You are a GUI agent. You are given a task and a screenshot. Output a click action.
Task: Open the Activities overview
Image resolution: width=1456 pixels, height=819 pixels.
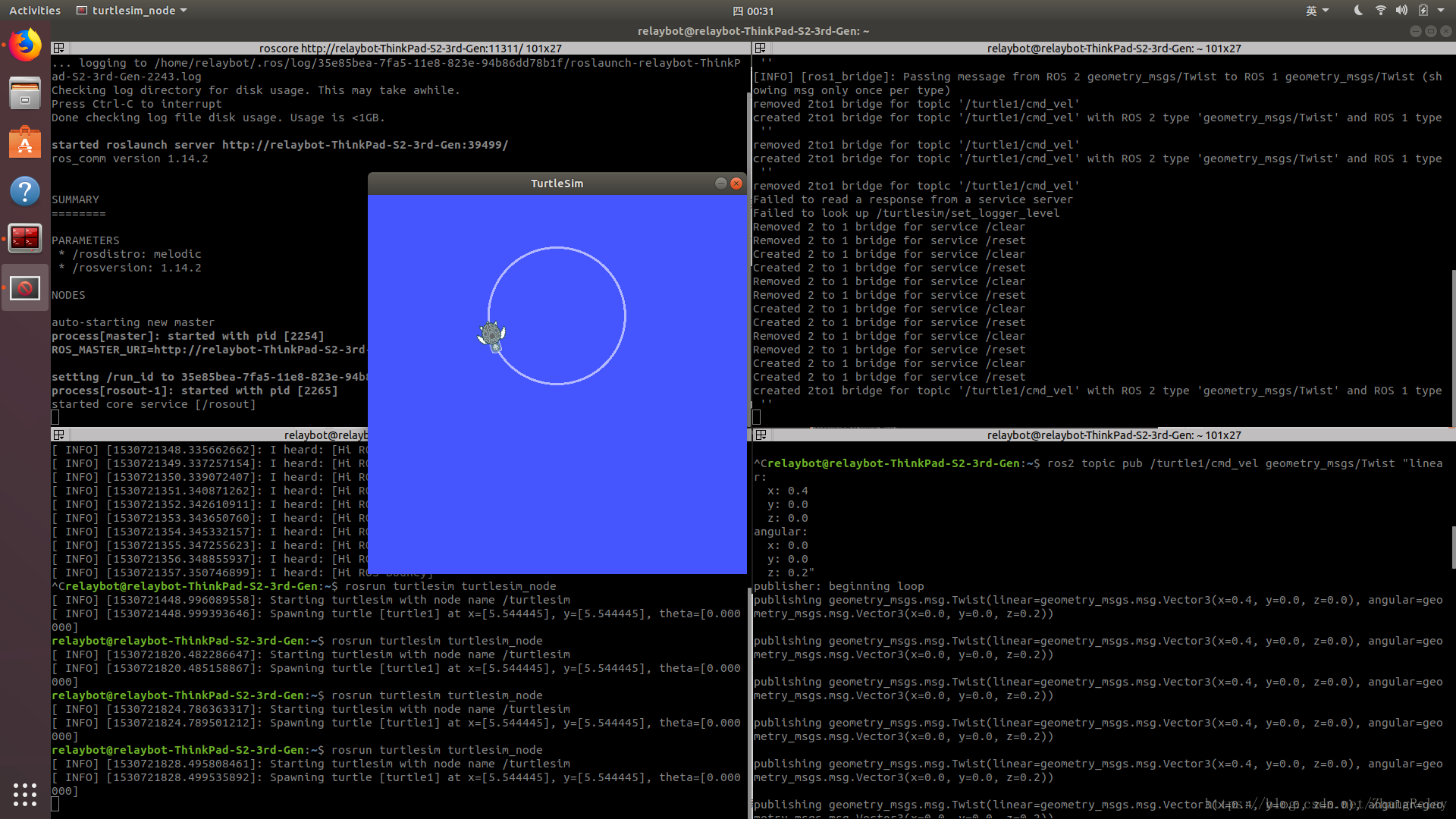click(35, 11)
